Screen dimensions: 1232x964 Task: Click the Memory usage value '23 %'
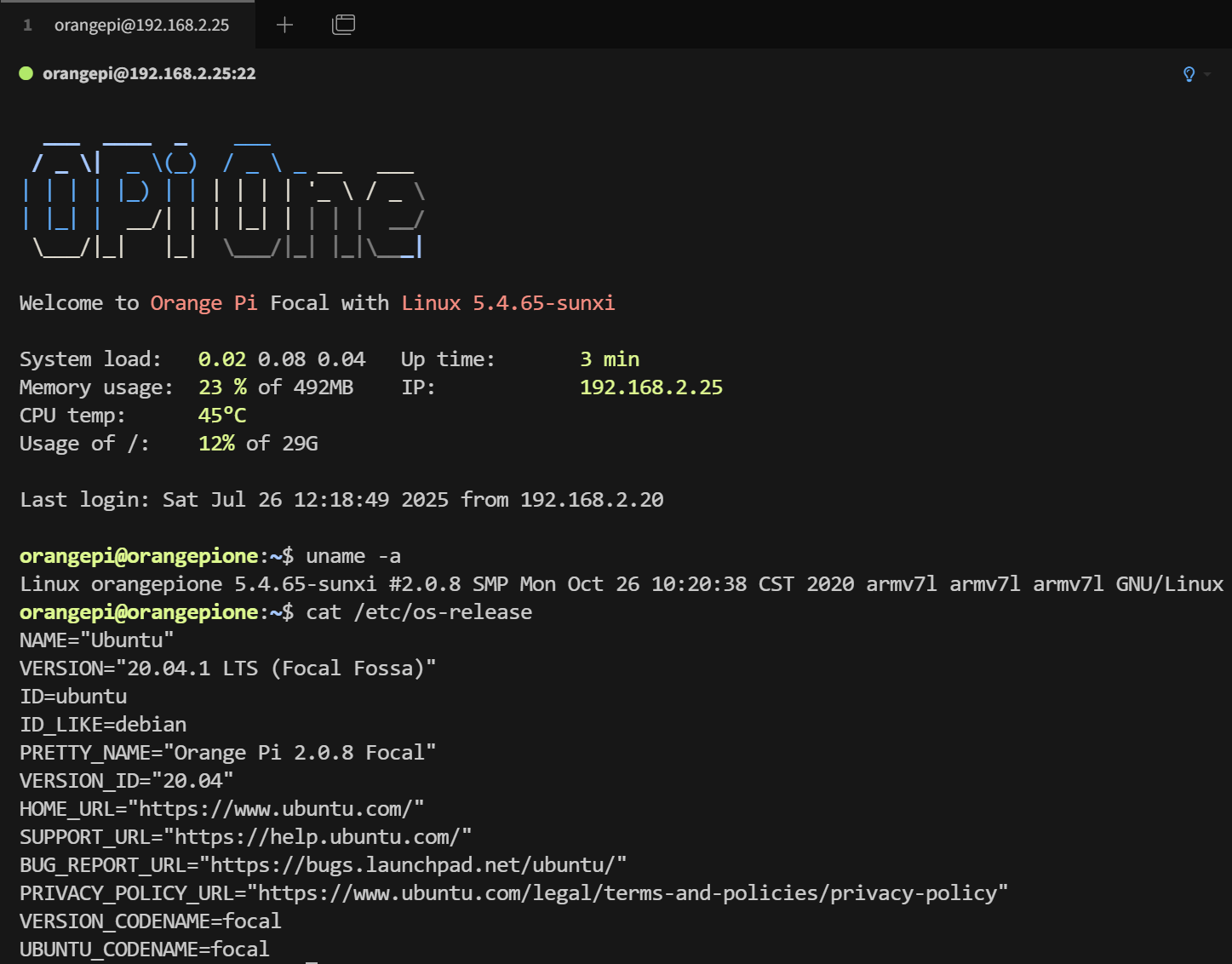[x=222, y=387]
